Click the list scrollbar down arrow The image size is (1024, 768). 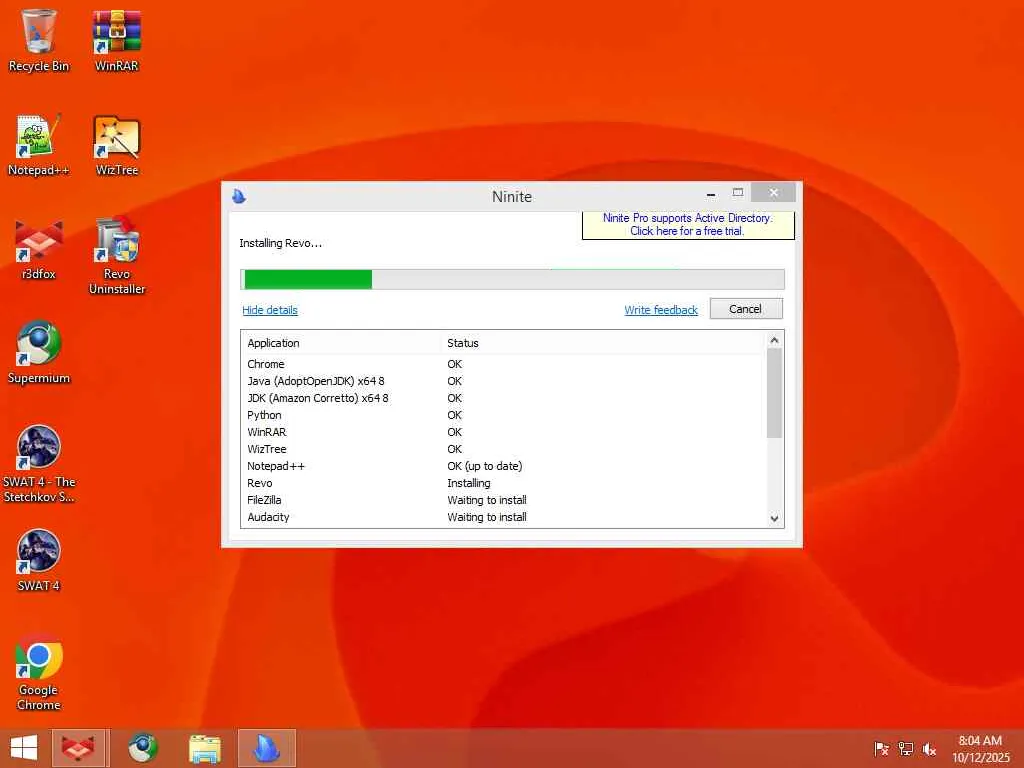775,519
